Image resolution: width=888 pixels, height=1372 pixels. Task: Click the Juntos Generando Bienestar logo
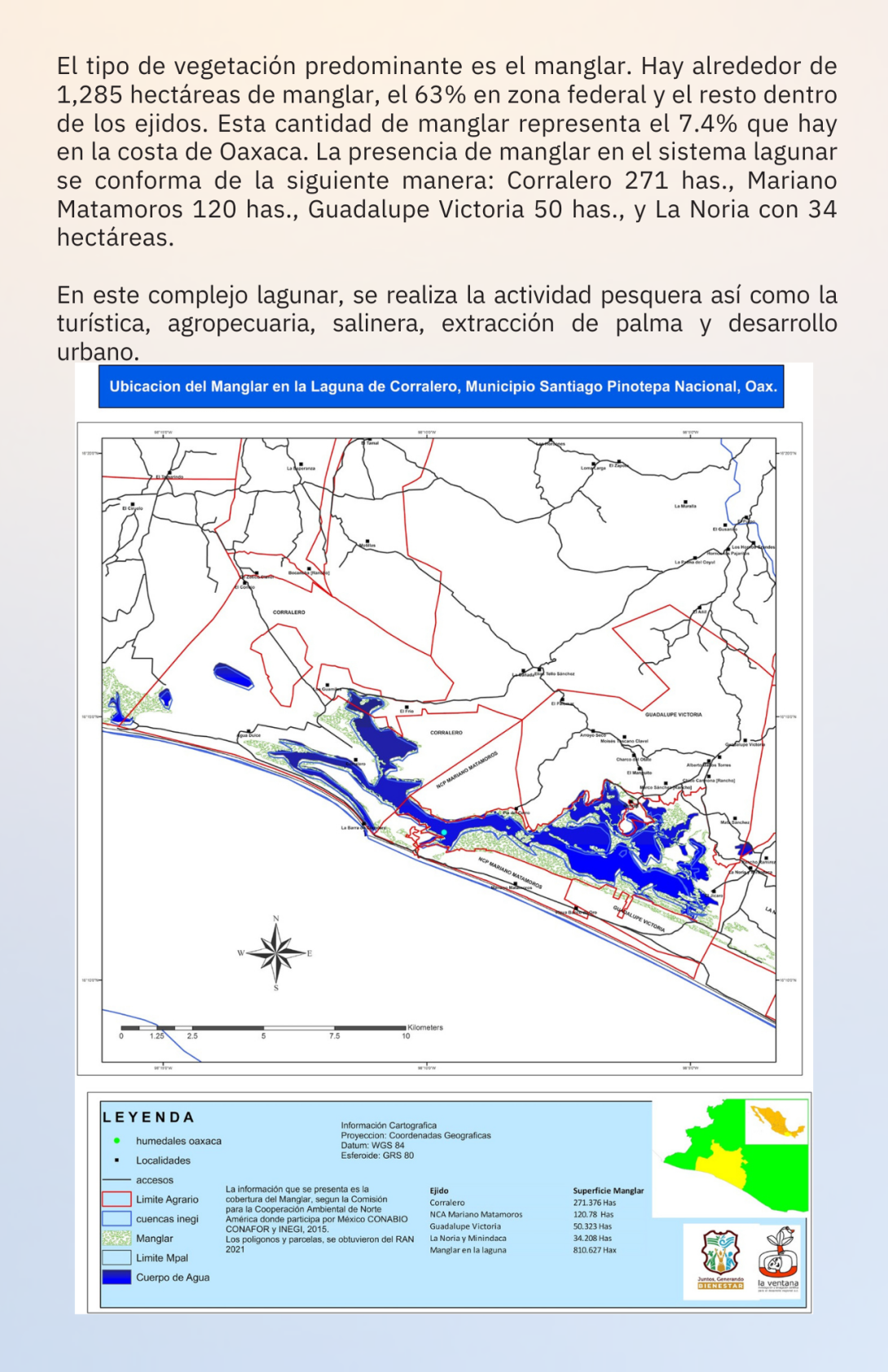720,1258
